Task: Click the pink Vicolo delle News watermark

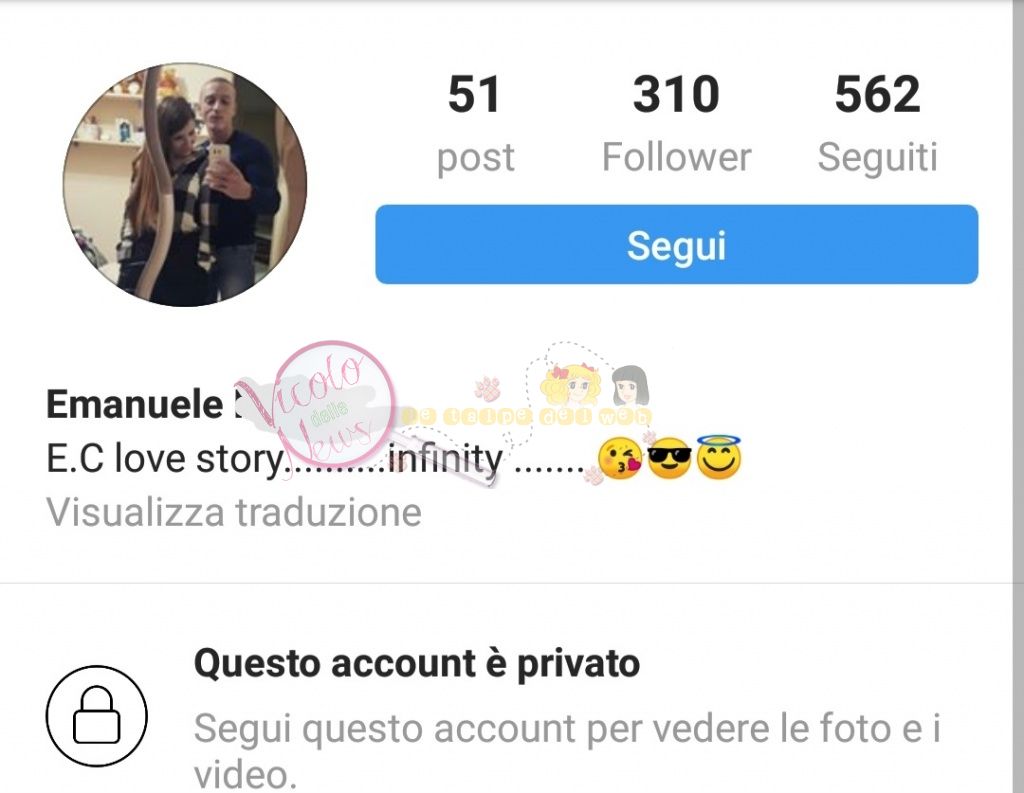Action: 333,405
